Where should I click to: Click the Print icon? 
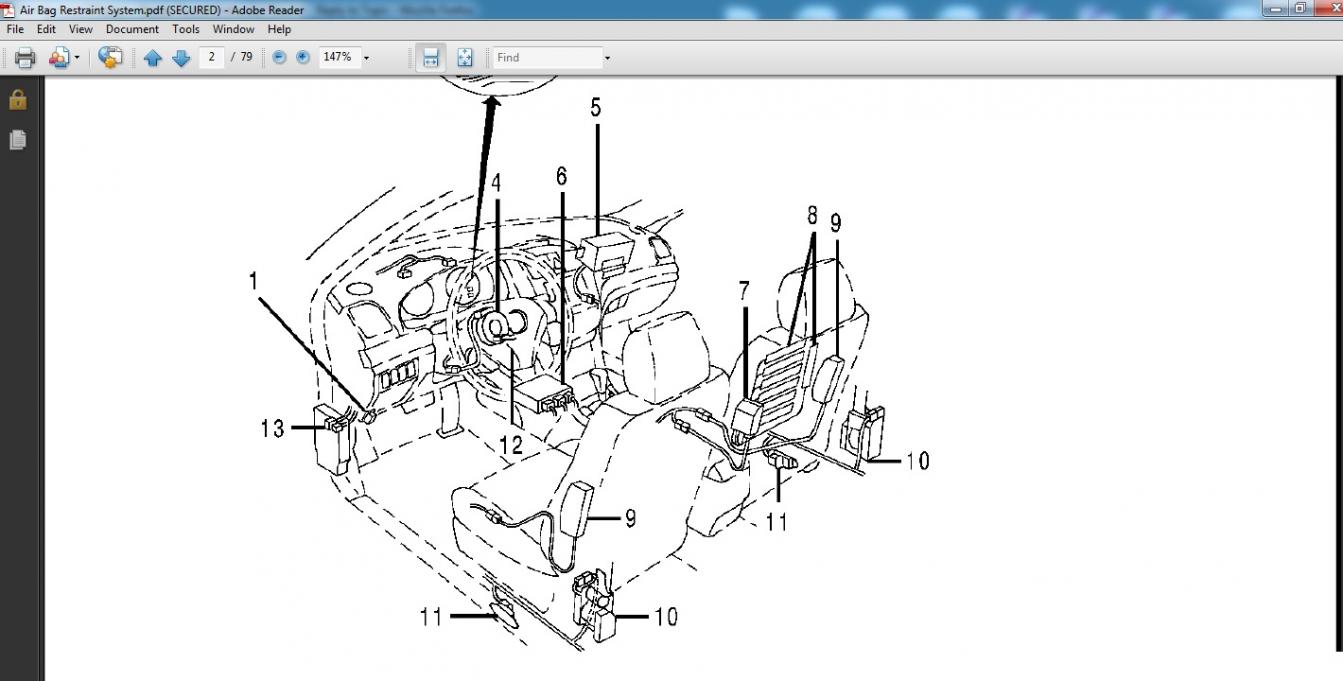pos(25,58)
